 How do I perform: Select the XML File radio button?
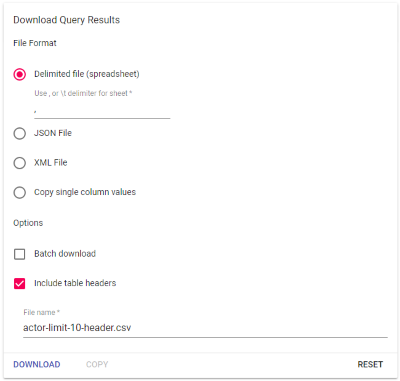point(19,163)
